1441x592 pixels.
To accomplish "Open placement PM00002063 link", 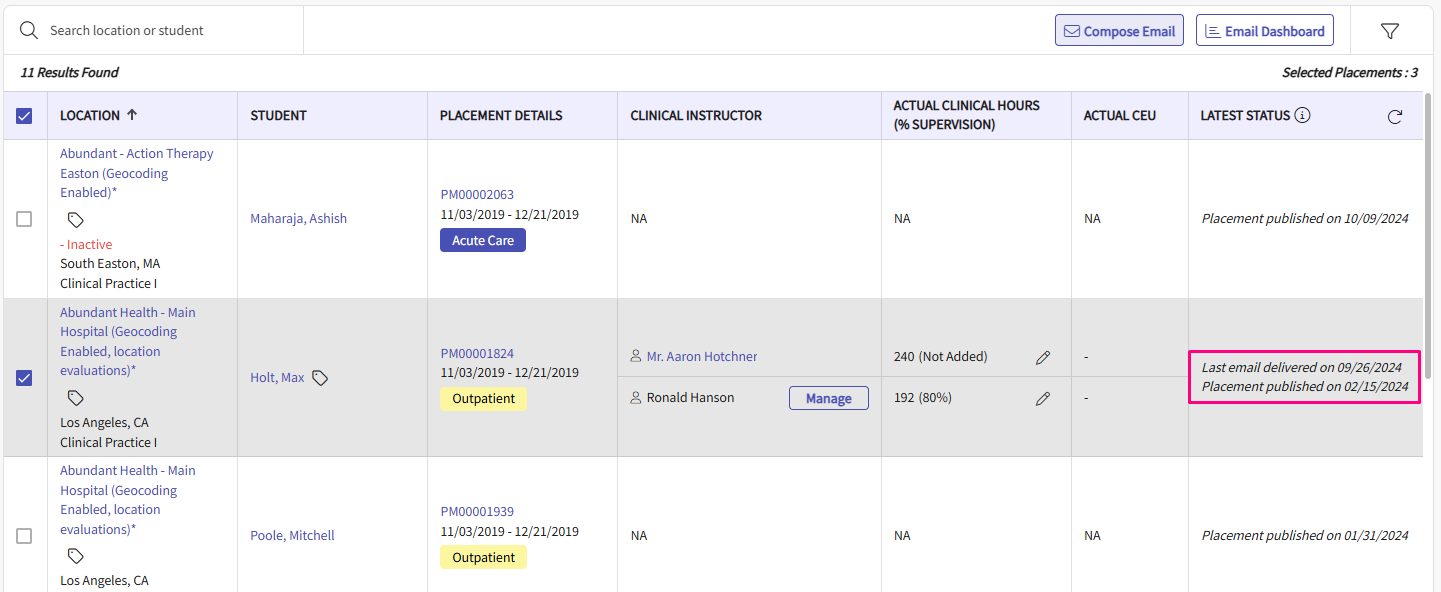I will (477, 194).
